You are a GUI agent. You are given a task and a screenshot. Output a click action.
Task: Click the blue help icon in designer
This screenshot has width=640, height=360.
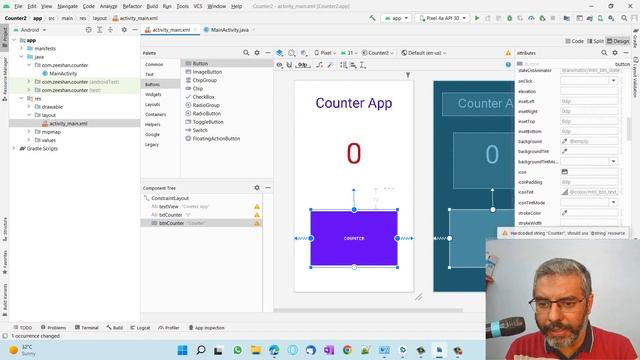[508, 64]
